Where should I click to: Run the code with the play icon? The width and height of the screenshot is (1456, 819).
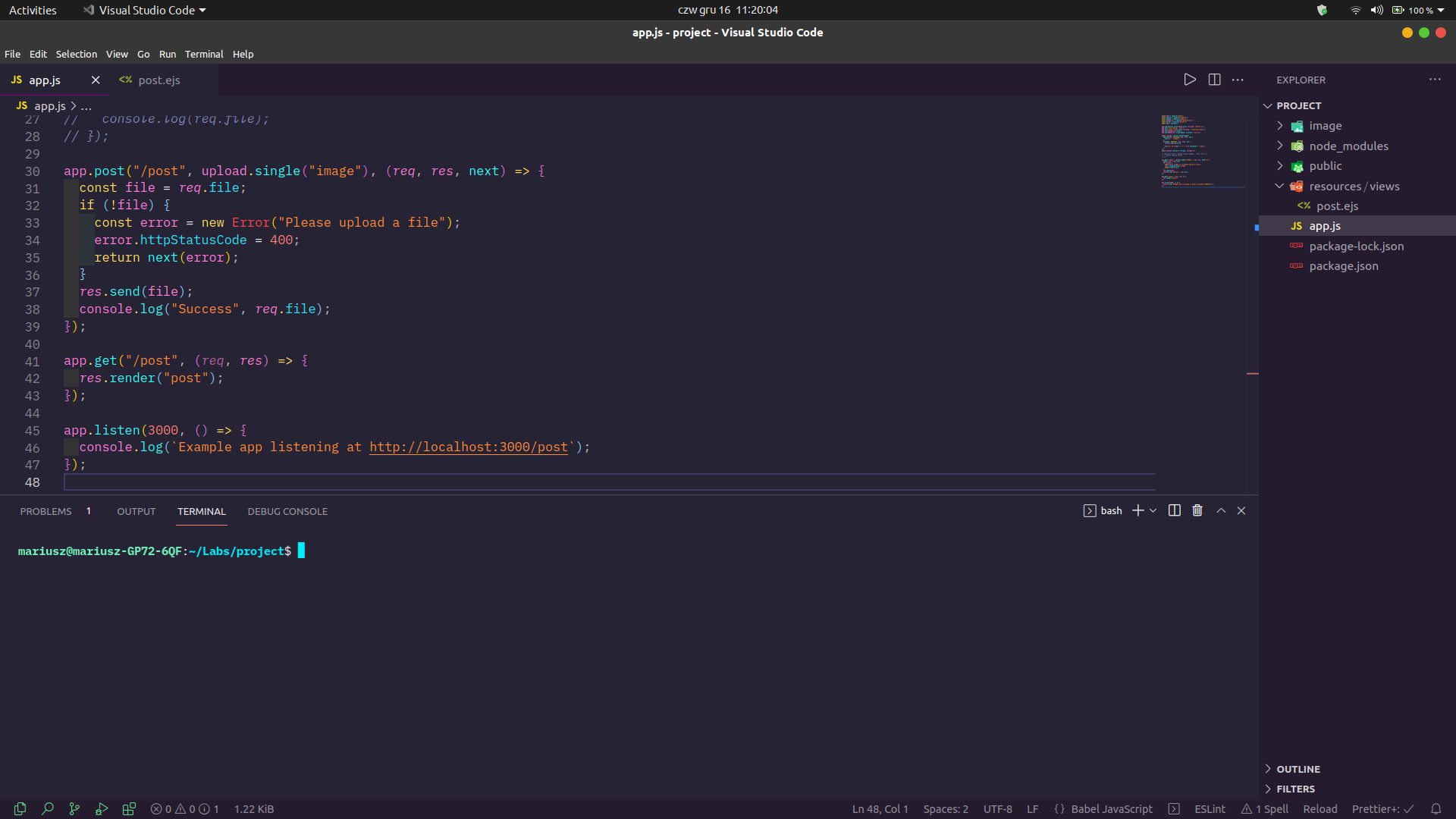(1190, 80)
